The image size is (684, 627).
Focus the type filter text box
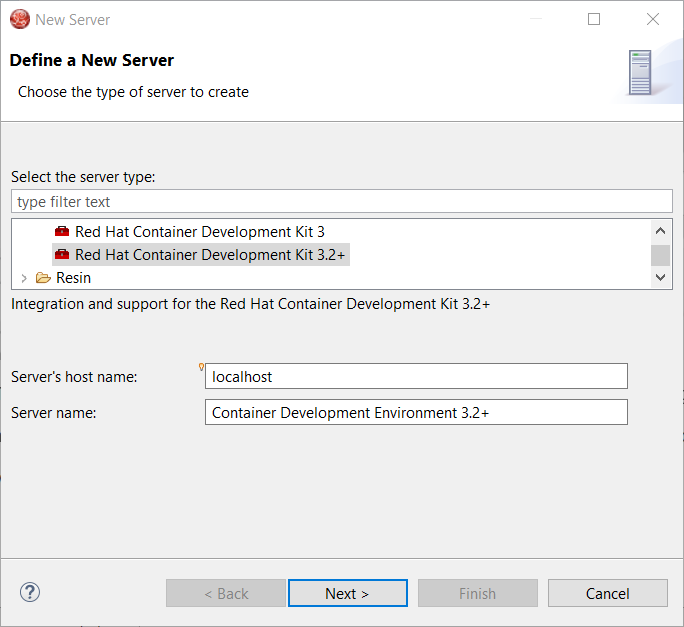click(x=341, y=201)
